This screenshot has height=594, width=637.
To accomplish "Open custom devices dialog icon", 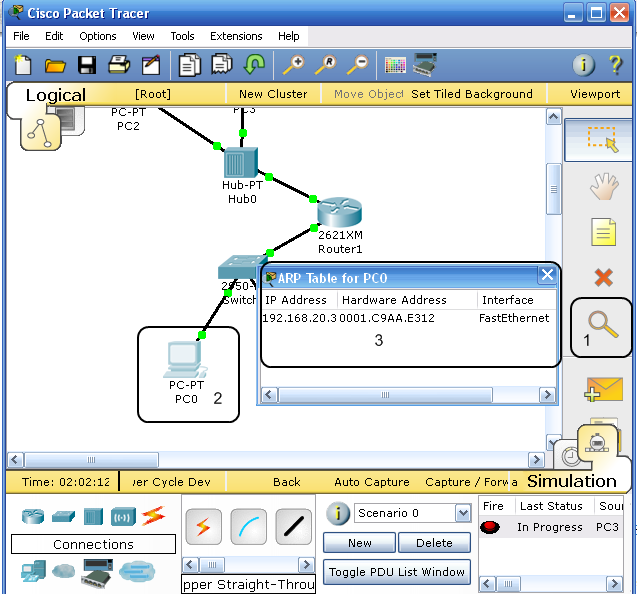I will (x=425, y=65).
